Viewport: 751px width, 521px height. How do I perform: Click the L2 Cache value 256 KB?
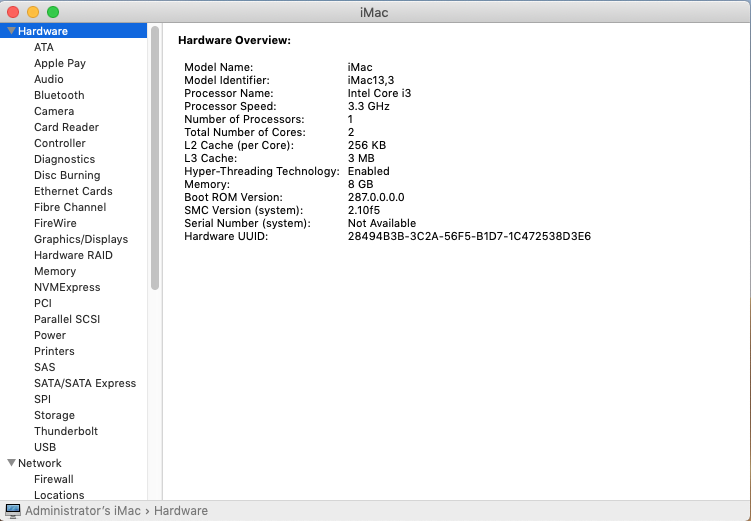click(x=366, y=145)
